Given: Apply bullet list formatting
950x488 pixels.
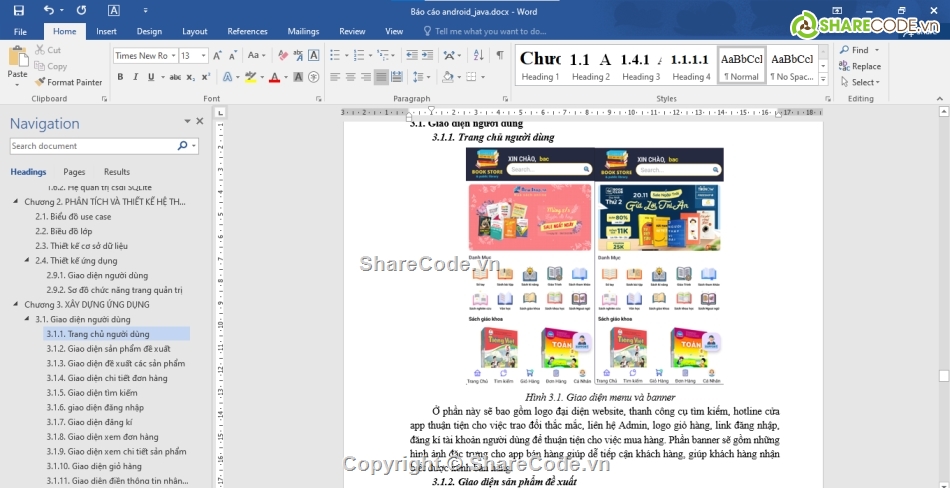Looking at the screenshot, I should pos(335,56).
